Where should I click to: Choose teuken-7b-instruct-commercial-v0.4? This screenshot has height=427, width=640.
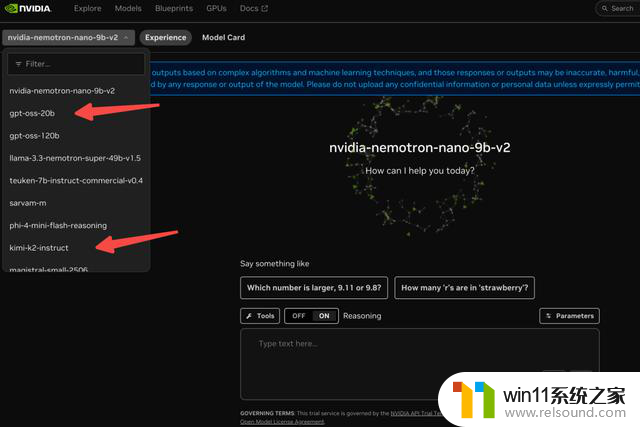[x=76, y=180]
